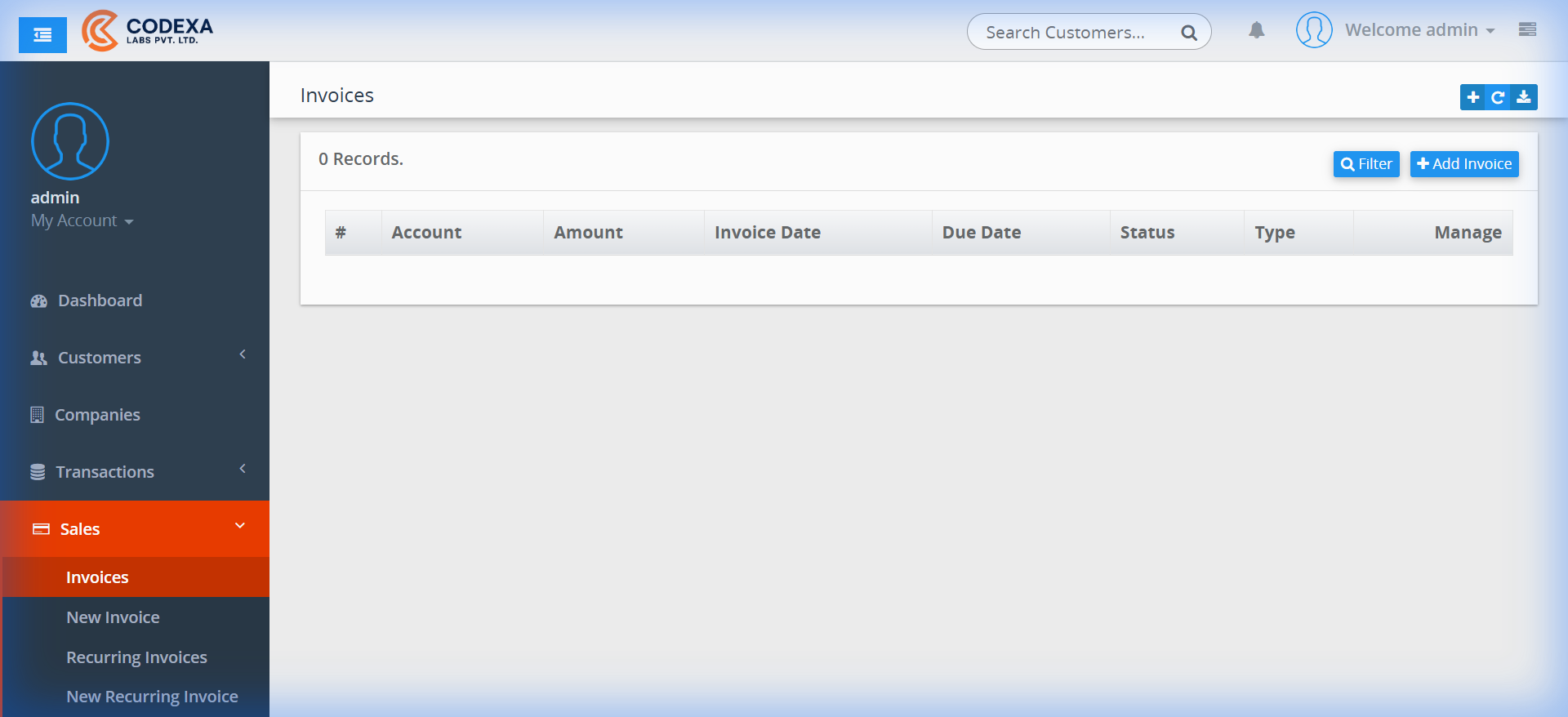Go to Dashboard in sidebar
The image size is (1568, 717).
coord(100,301)
